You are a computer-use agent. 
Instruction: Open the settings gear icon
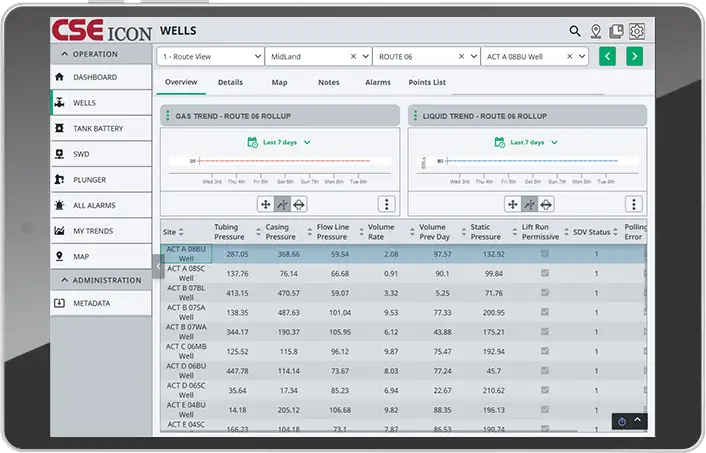coord(637,31)
